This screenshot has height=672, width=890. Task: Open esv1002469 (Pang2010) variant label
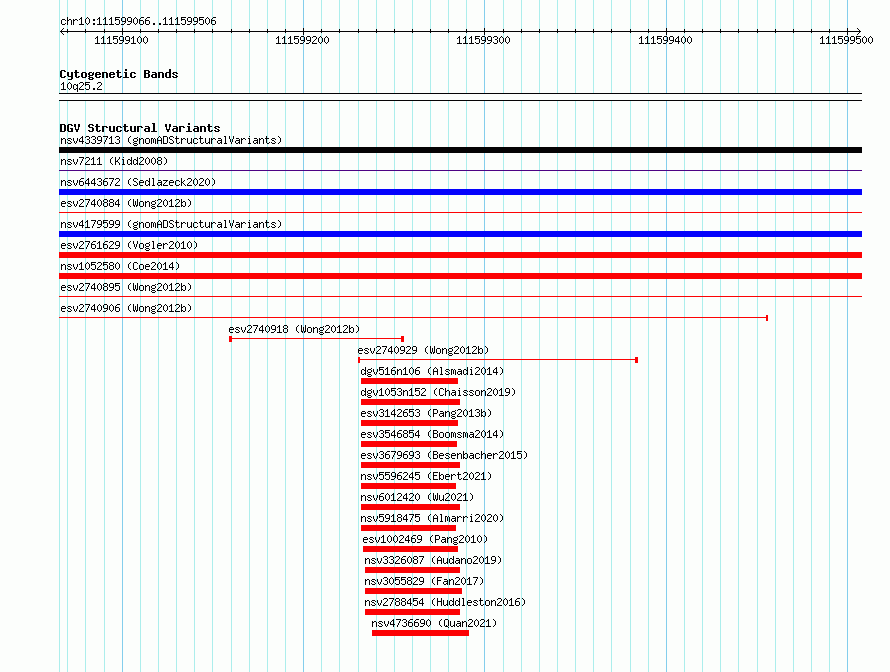click(425, 539)
